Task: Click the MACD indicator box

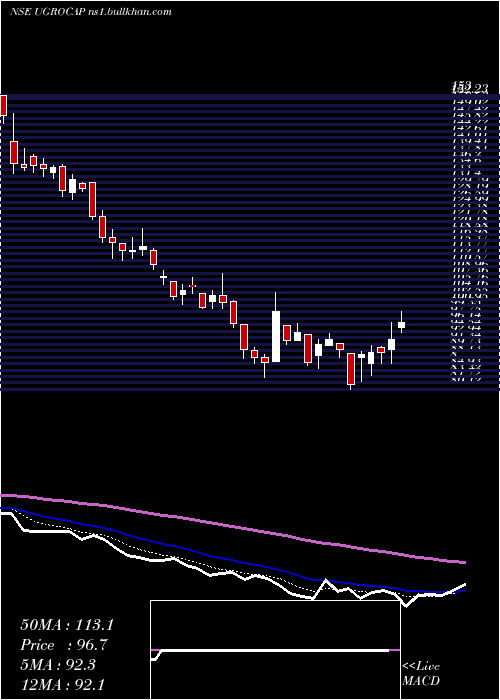Action: click(275, 650)
